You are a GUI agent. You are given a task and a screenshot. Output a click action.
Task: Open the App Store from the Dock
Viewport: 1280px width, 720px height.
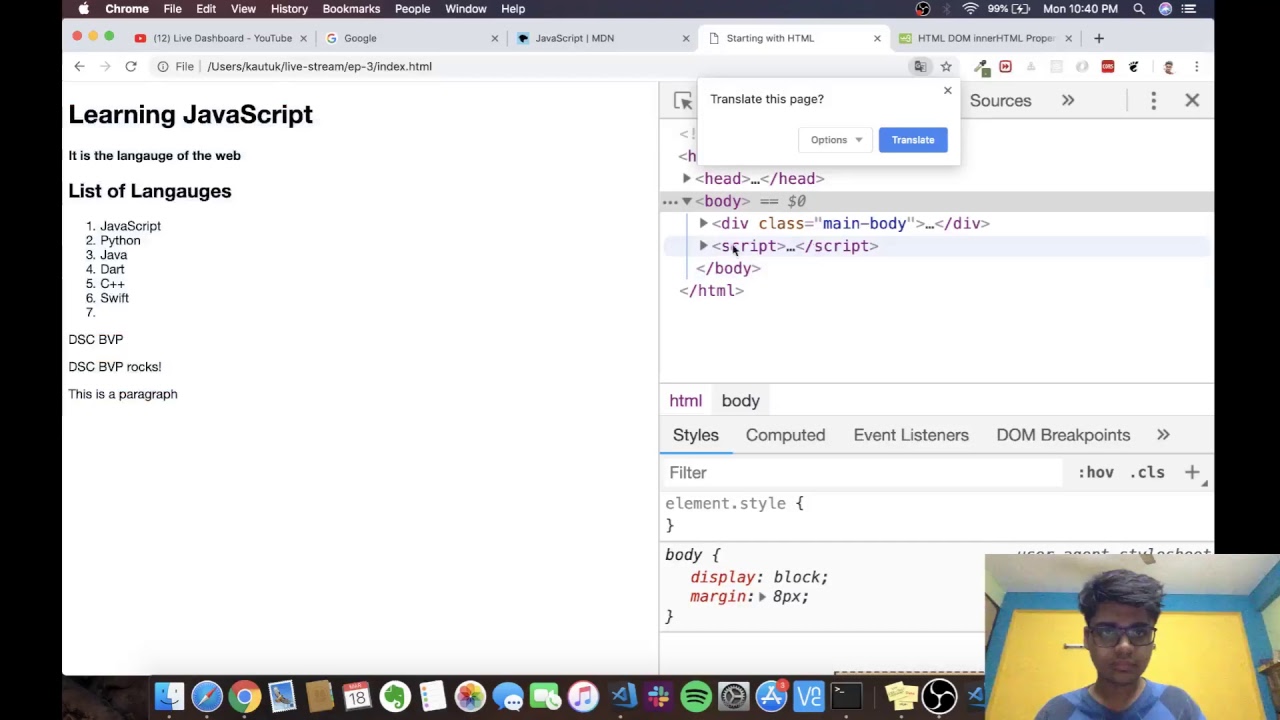[x=771, y=696]
